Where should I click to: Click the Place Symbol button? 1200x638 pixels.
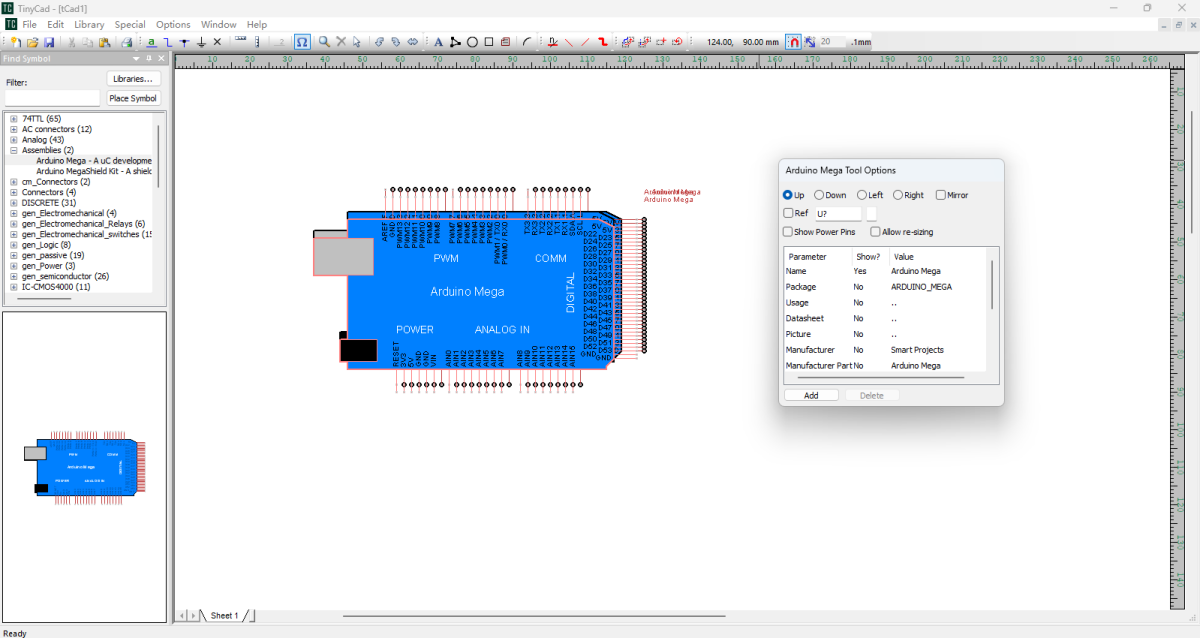click(133, 98)
